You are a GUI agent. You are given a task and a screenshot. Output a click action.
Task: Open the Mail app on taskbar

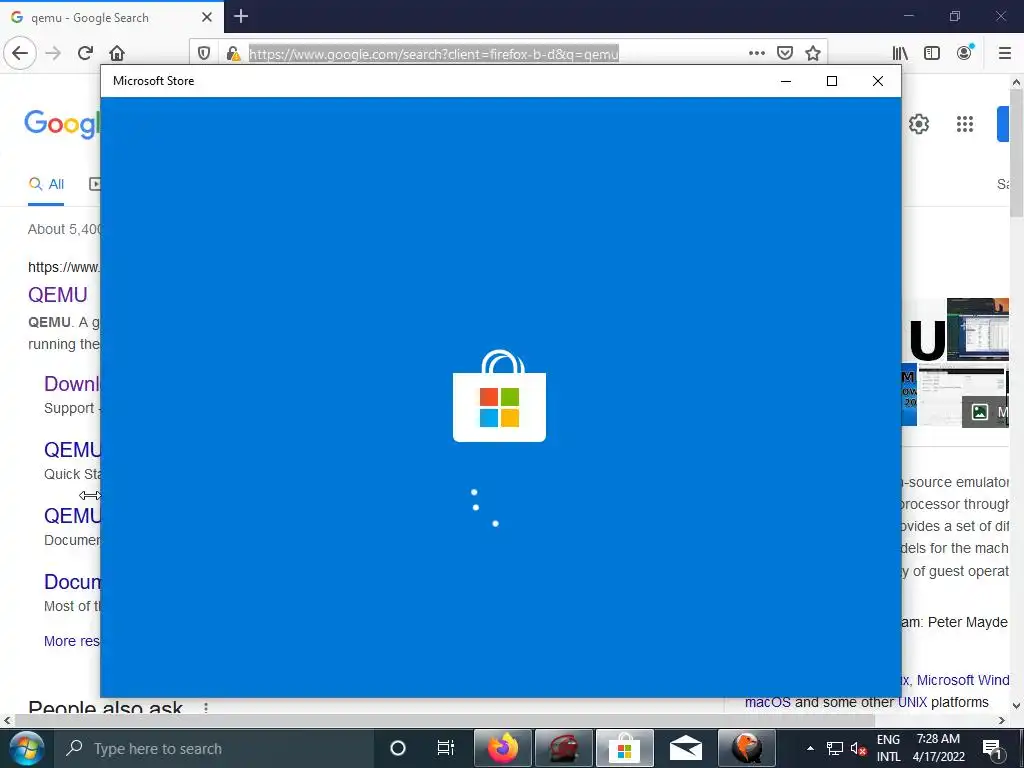point(686,748)
